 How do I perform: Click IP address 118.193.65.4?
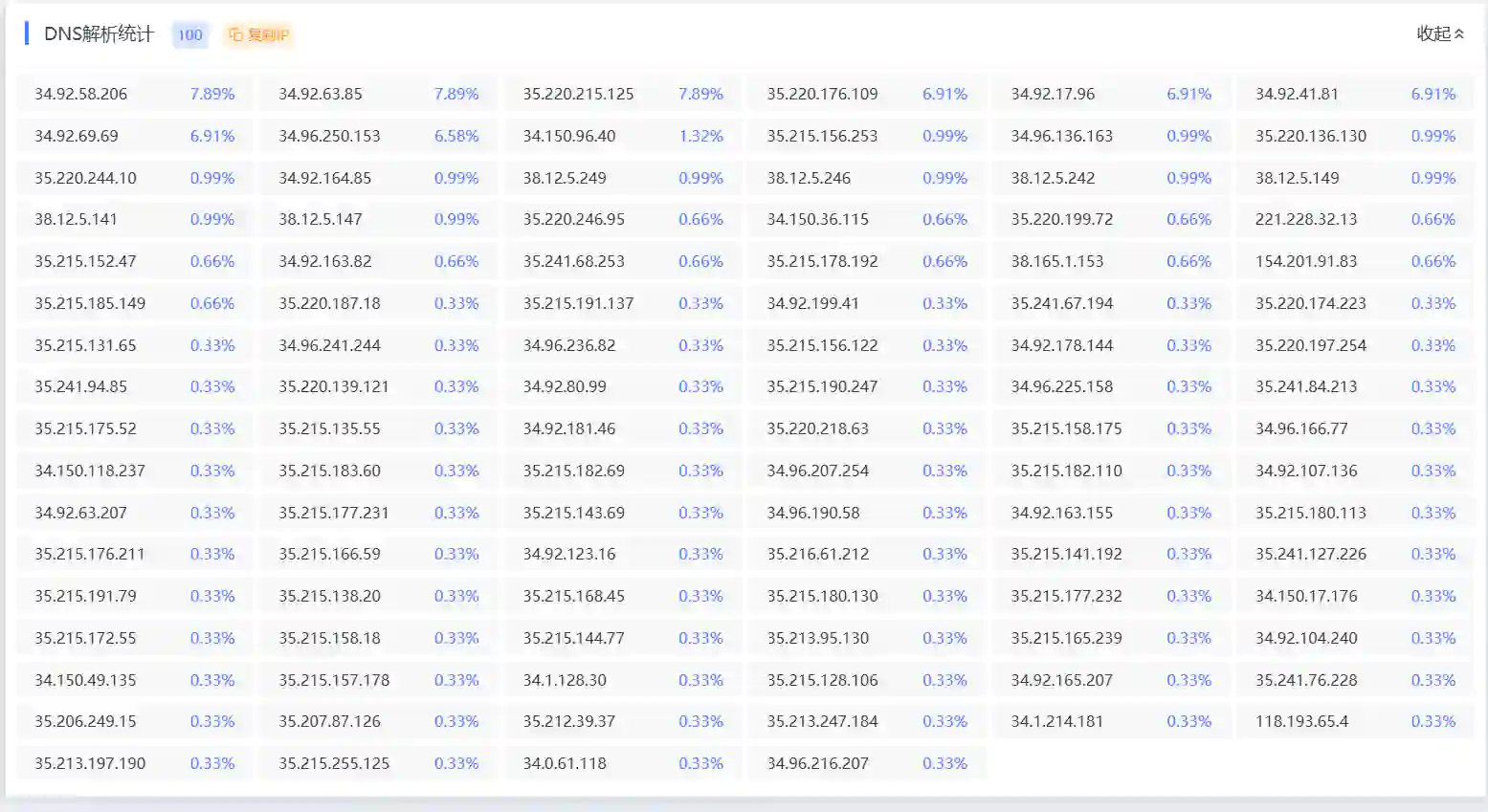(x=1301, y=721)
